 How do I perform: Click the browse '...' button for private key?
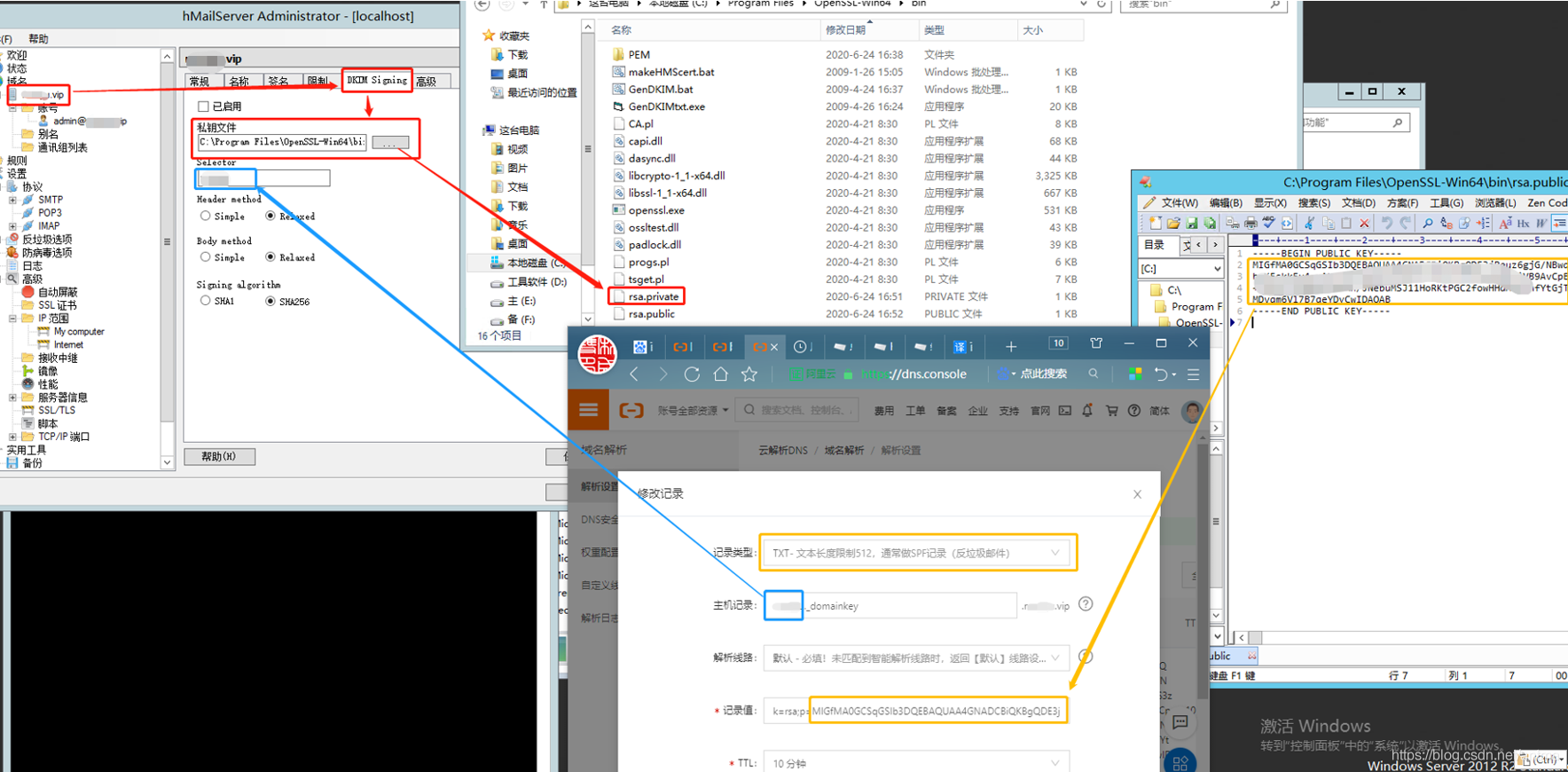(390, 143)
